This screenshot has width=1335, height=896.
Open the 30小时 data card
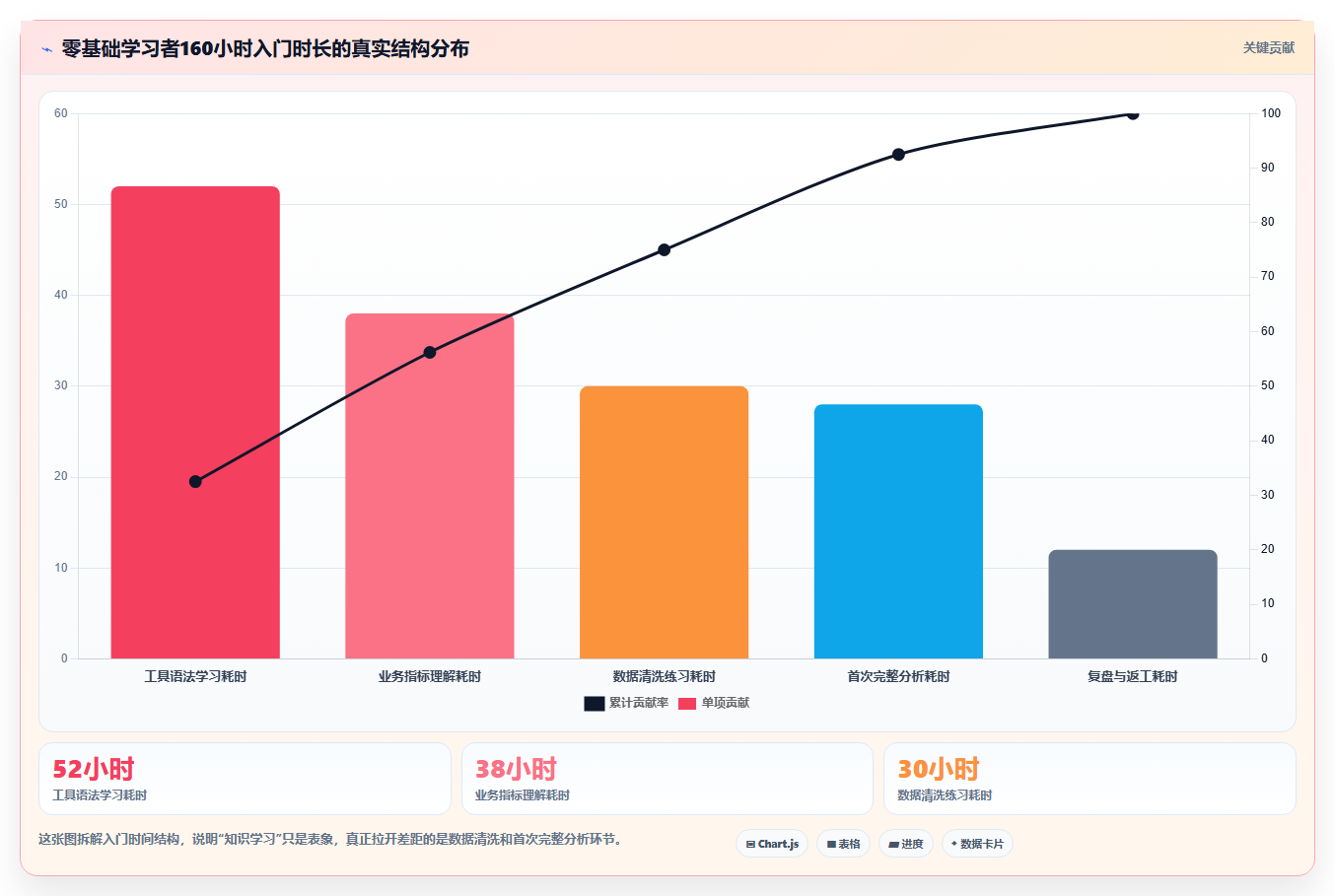coord(1089,779)
